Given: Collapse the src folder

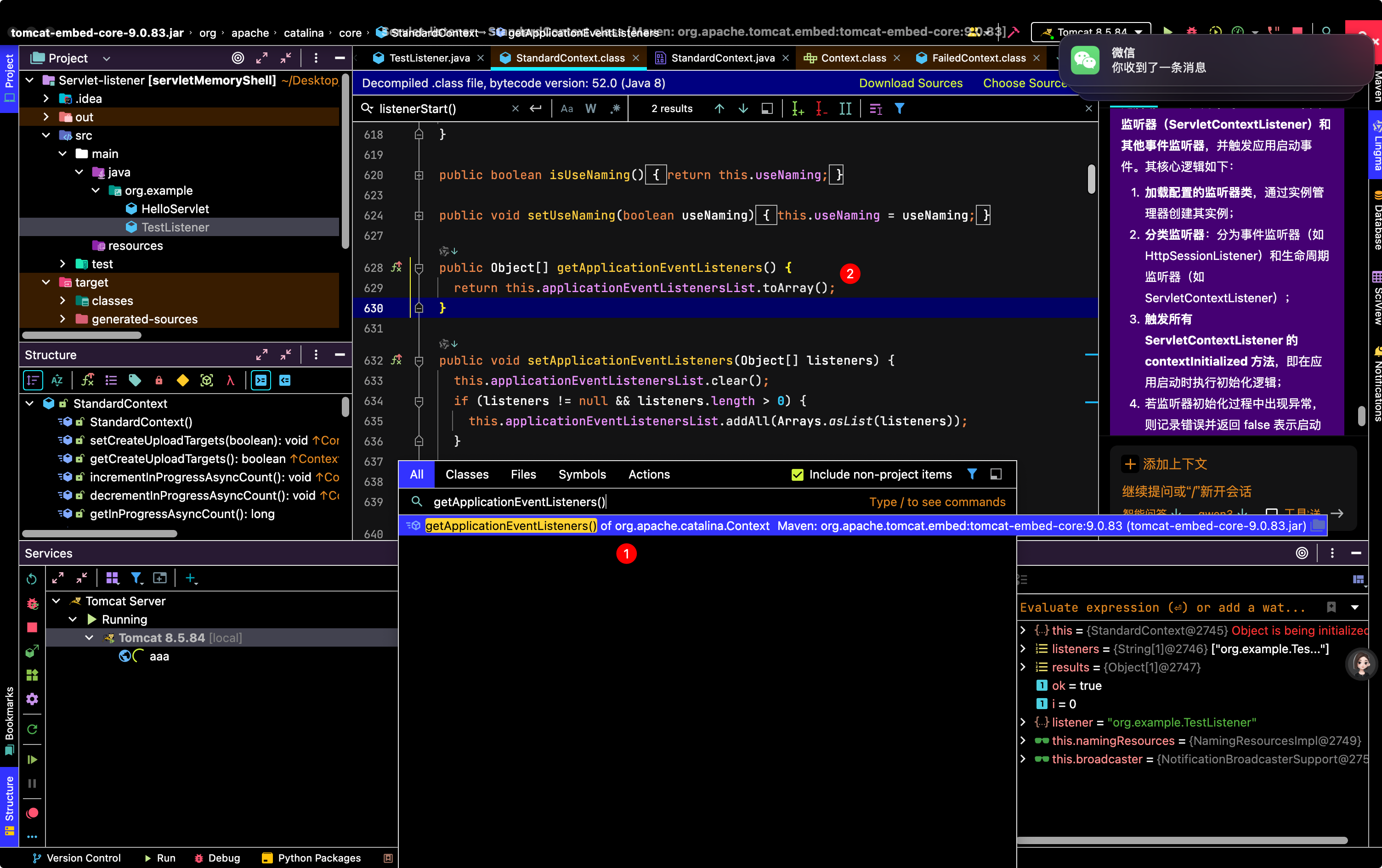Looking at the screenshot, I should (x=46, y=135).
